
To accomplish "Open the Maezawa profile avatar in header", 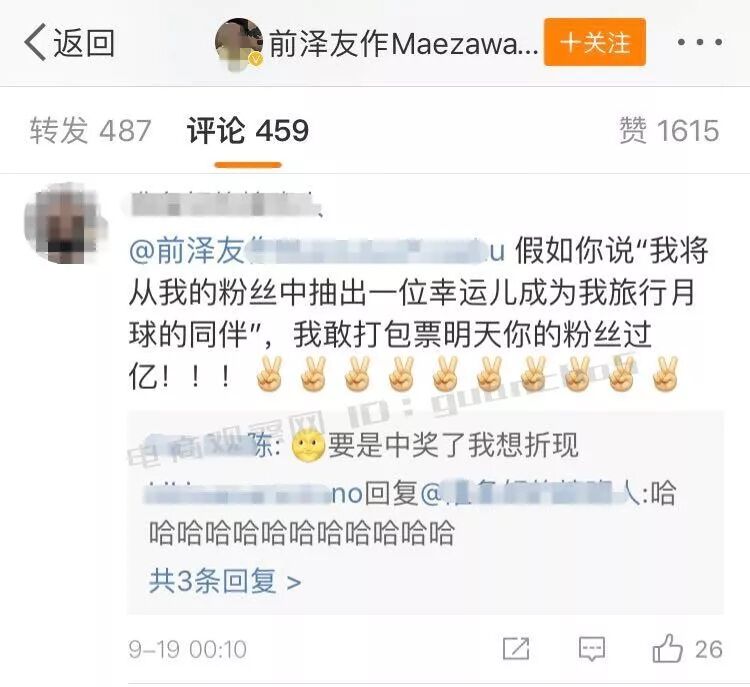I will (239, 43).
